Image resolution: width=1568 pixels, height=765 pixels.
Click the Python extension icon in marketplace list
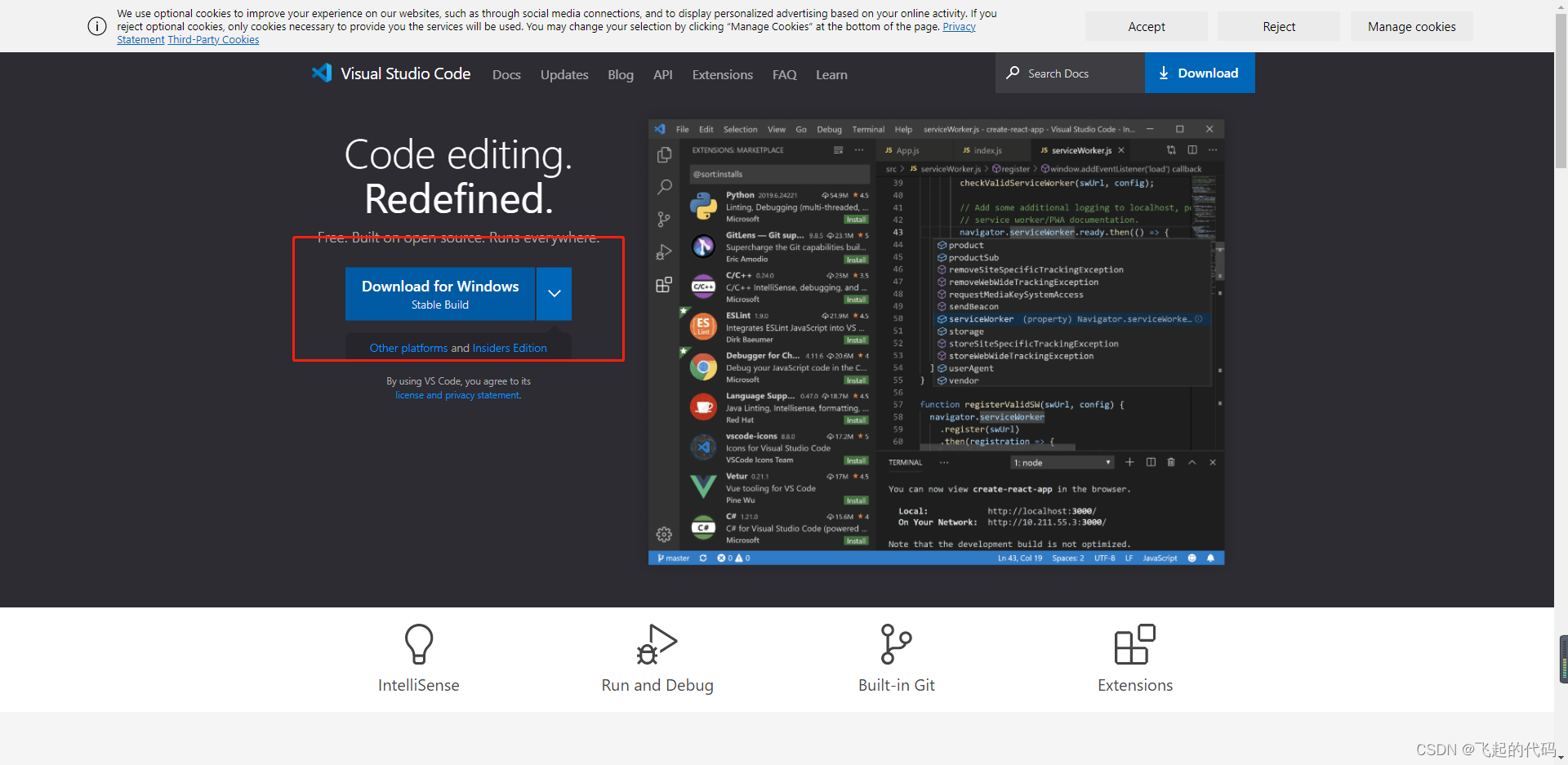pos(703,206)
